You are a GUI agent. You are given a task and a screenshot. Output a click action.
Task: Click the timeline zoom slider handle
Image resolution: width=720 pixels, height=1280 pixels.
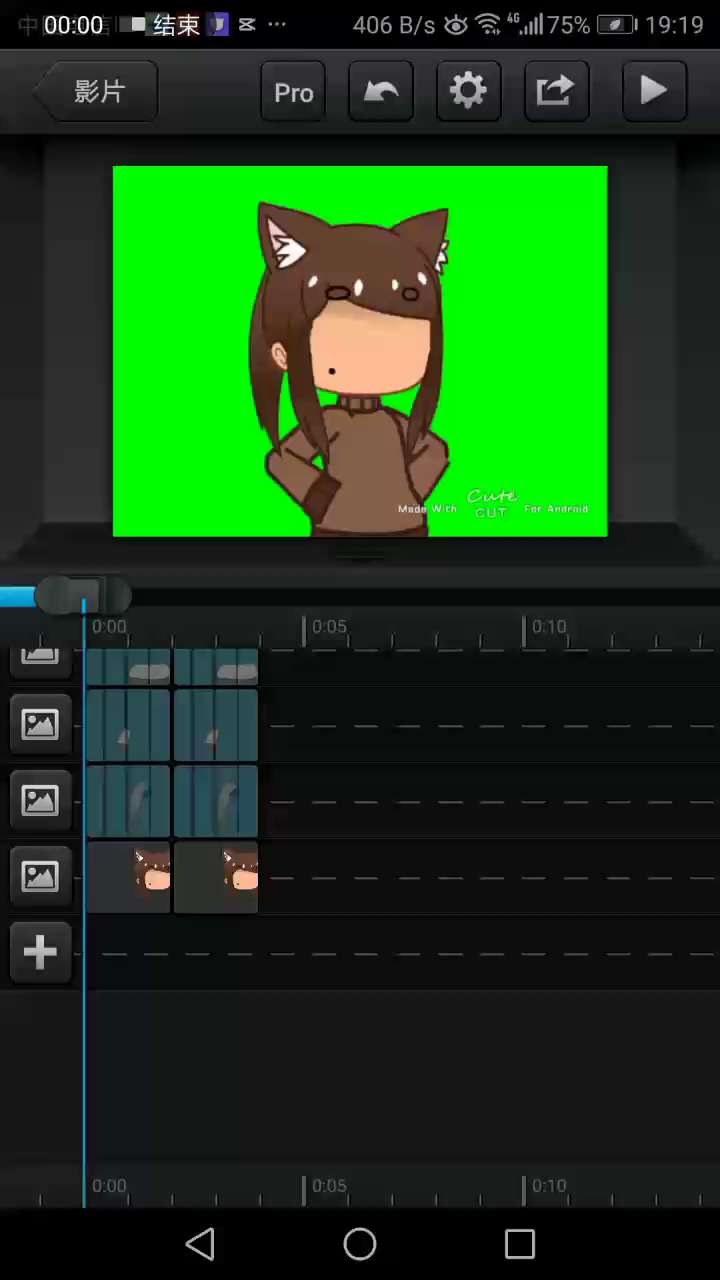click(x=83, y=595)
